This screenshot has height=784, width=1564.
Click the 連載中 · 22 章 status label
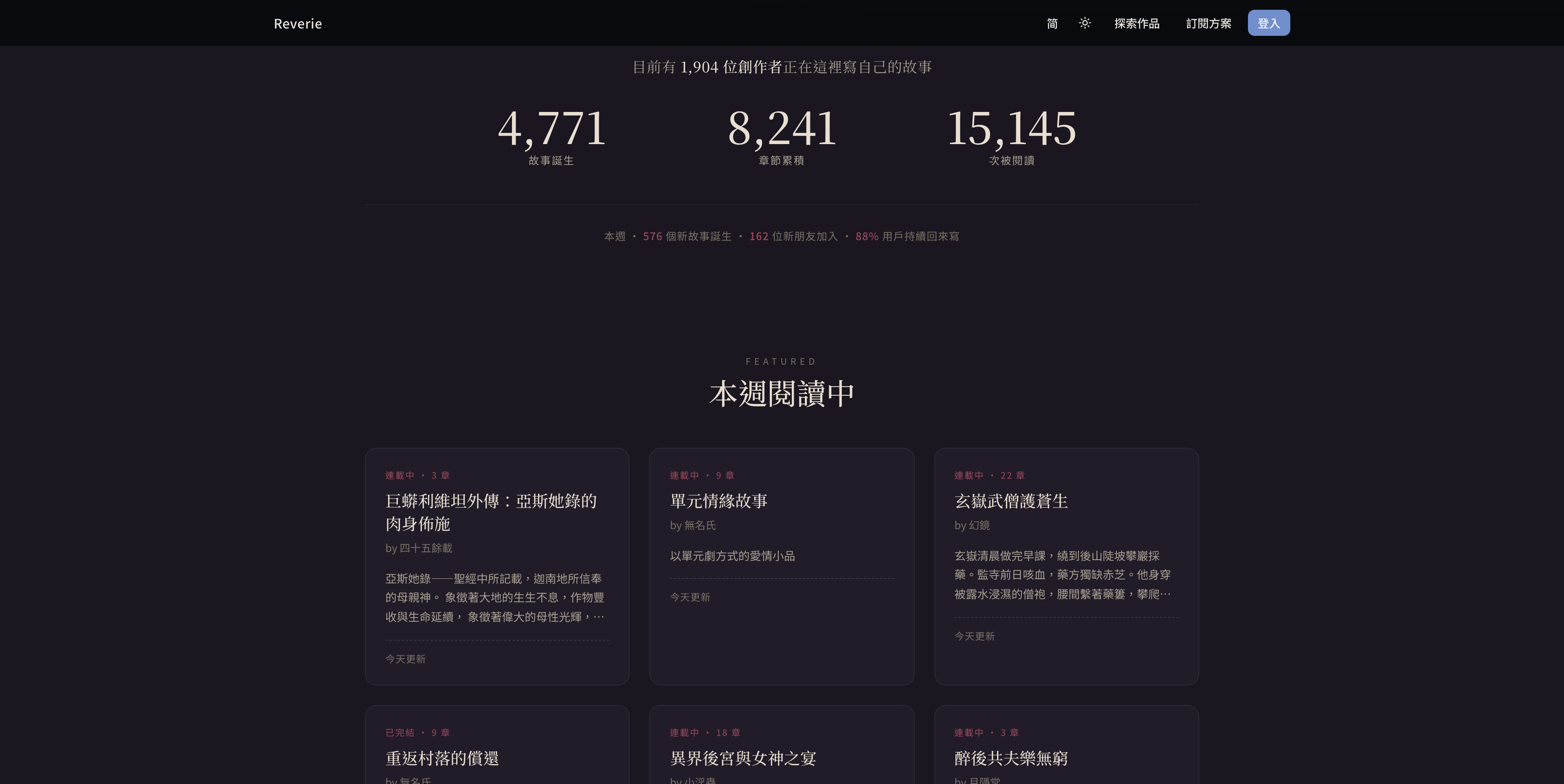[990, 475]
